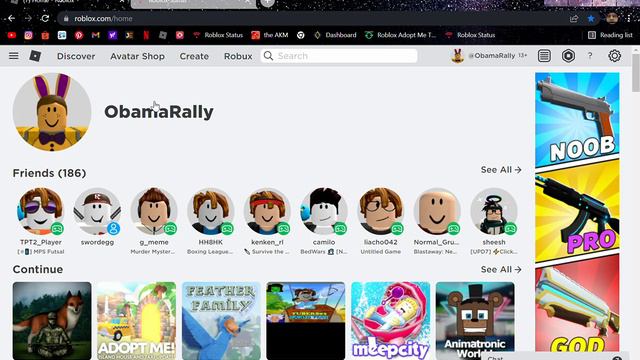The image size is (640, 360).
Task: Open the Yahoo bookmark icon
Action: 113,36
